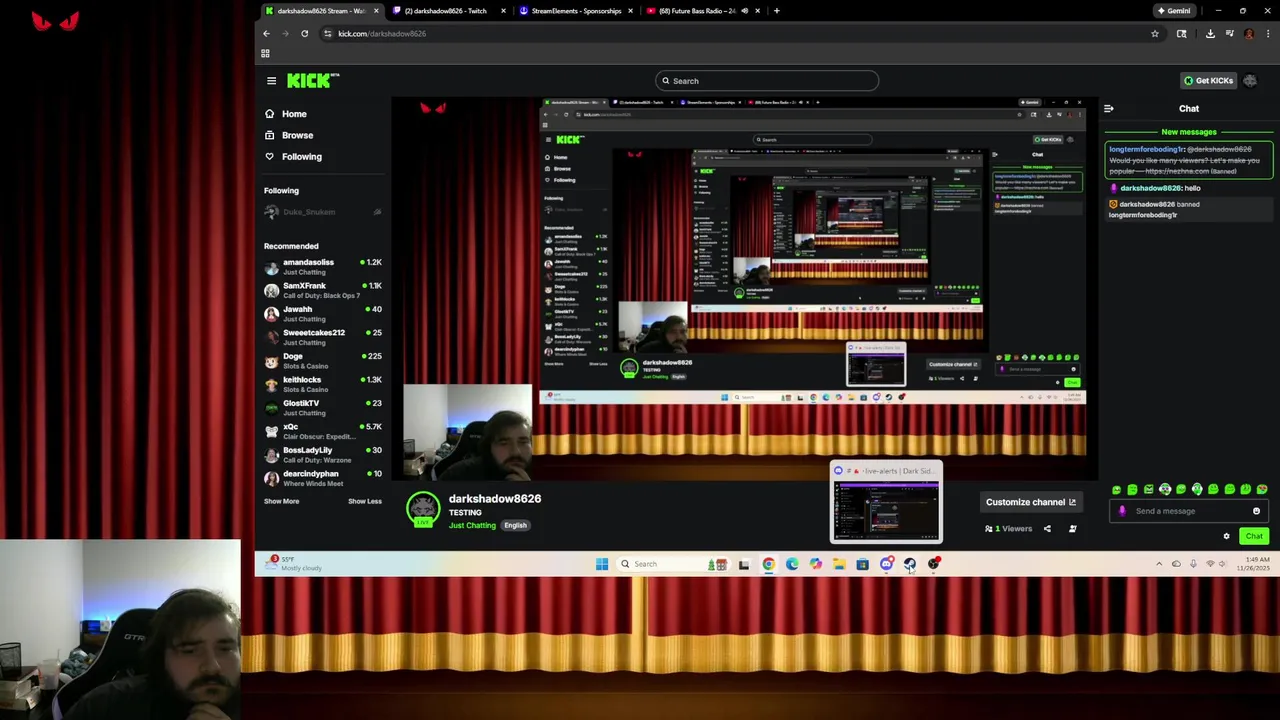The width and height of the screenshot is (1280, 720).
Task: Mute the Future Bass Radio tab audio icon
Action: point(744,11)
